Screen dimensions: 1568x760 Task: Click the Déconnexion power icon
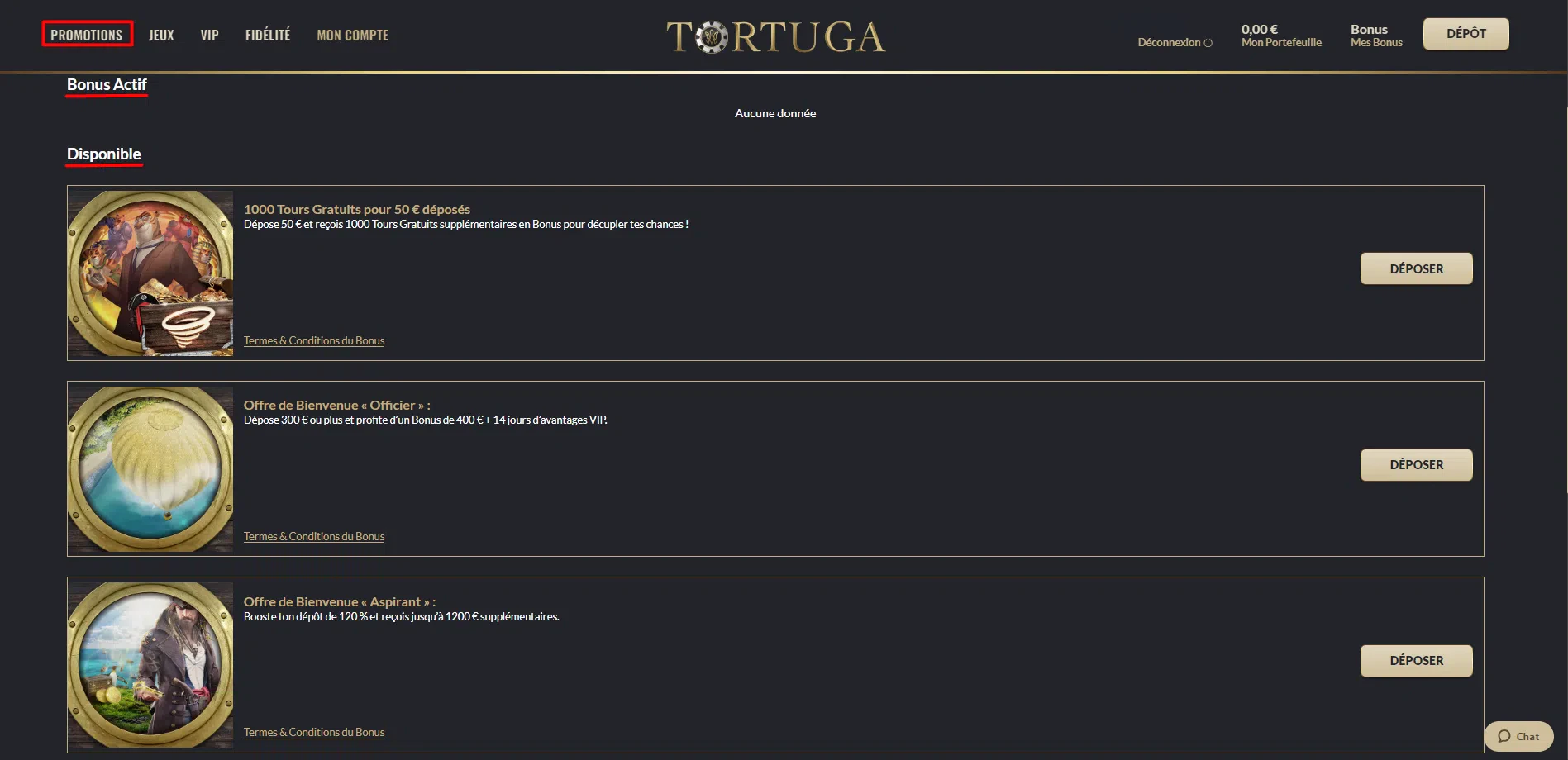point(1208,43)
